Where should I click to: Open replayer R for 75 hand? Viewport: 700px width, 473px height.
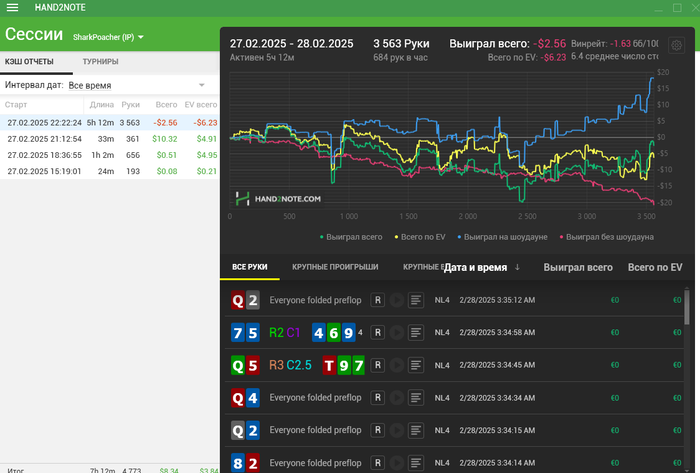pyautogui.click(x=378, y=333)
